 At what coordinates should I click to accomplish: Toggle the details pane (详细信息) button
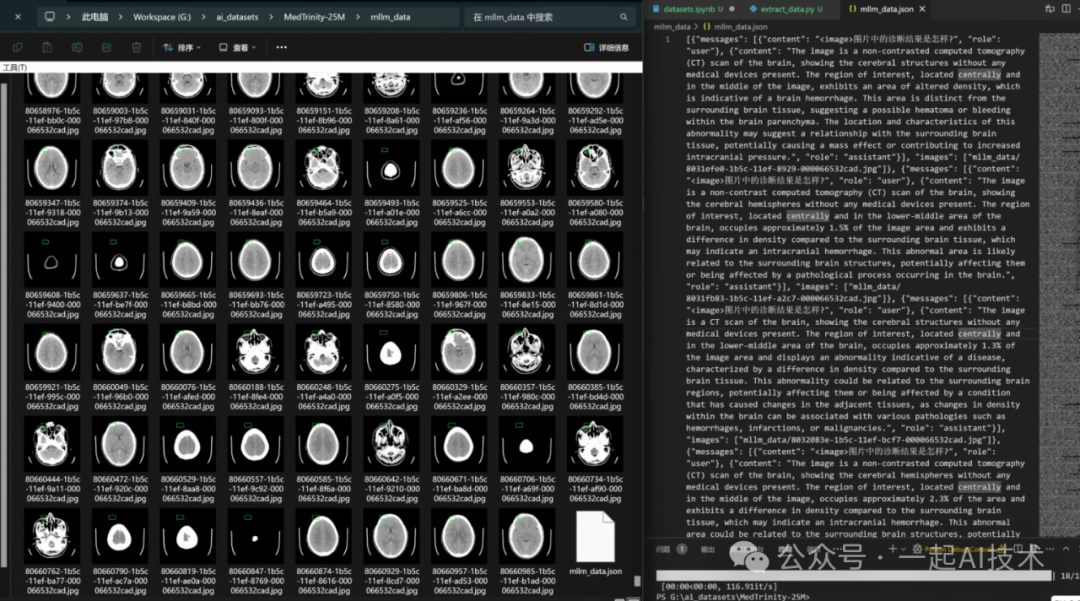(607, 47)
